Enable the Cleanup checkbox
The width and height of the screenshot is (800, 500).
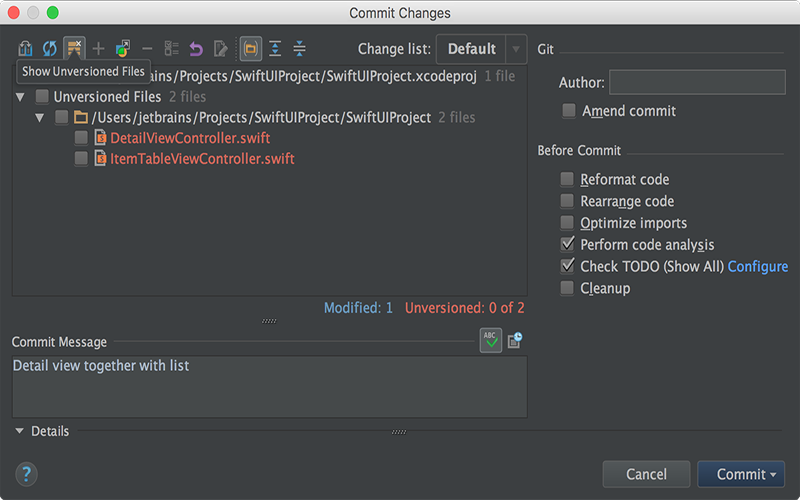point(567,288)
